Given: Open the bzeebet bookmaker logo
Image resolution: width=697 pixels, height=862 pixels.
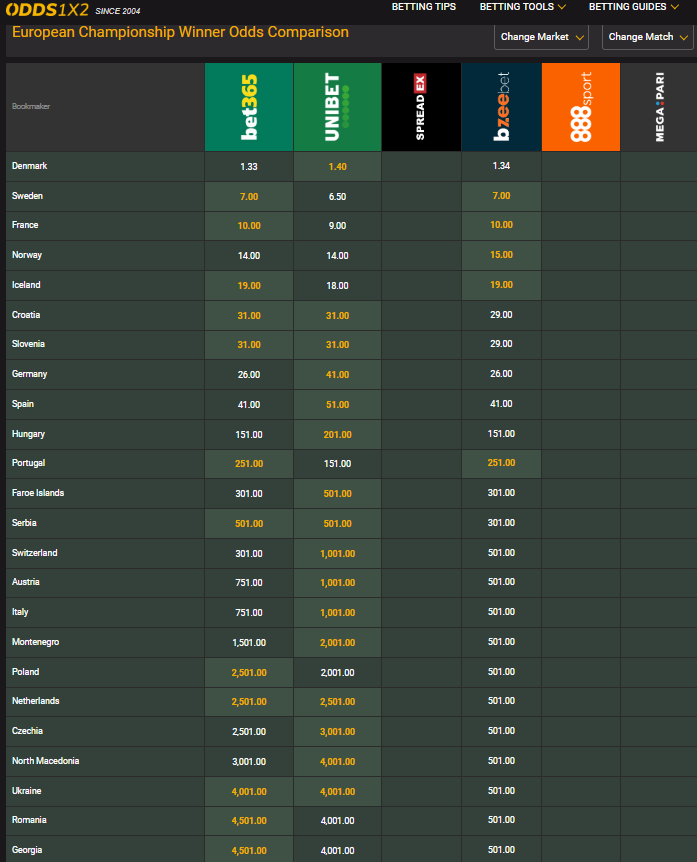Looking at the screenshot, I should point(501,107).
